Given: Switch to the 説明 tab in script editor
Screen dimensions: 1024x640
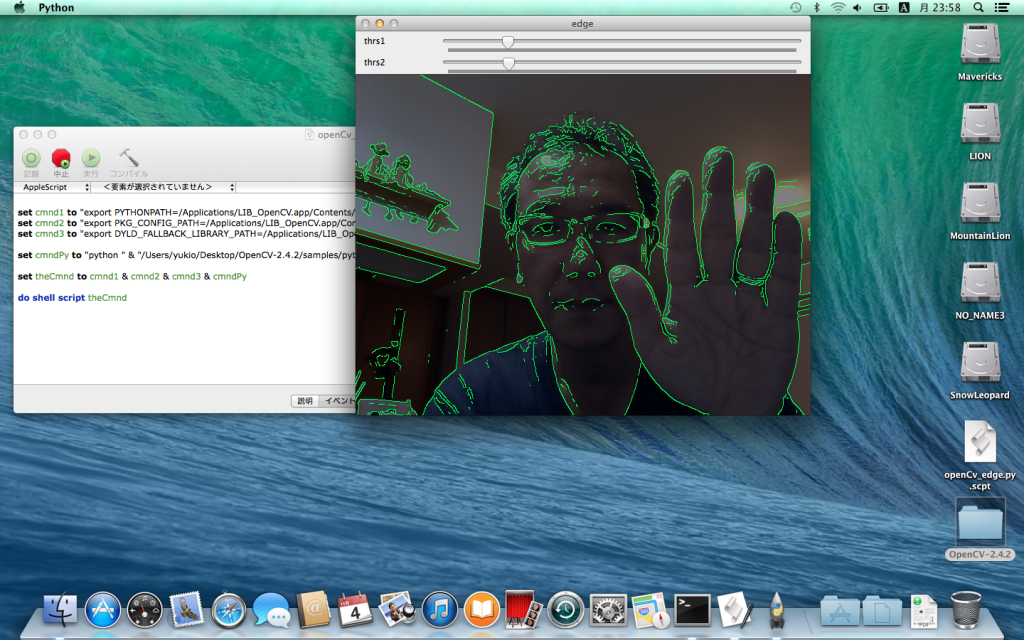Looking at the screenshot, I should (305, 401).
